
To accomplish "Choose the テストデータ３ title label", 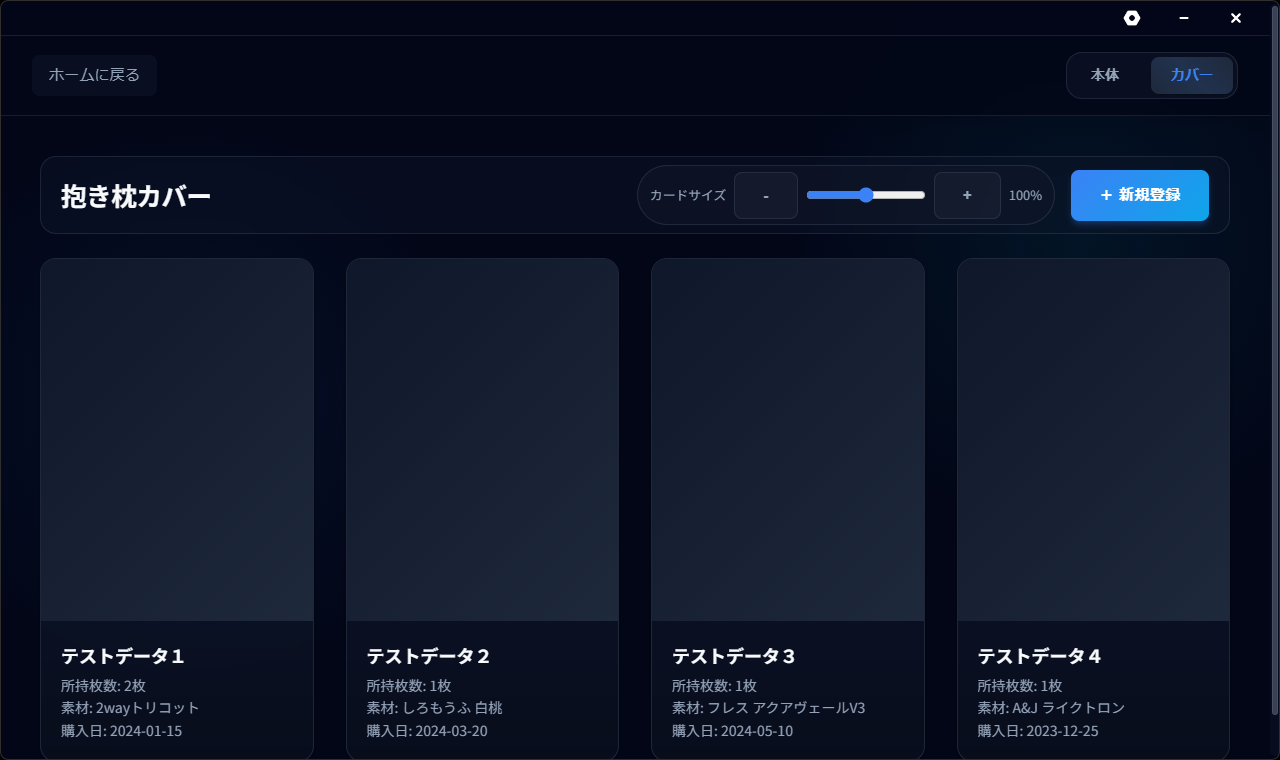I will tap(734, 656).
